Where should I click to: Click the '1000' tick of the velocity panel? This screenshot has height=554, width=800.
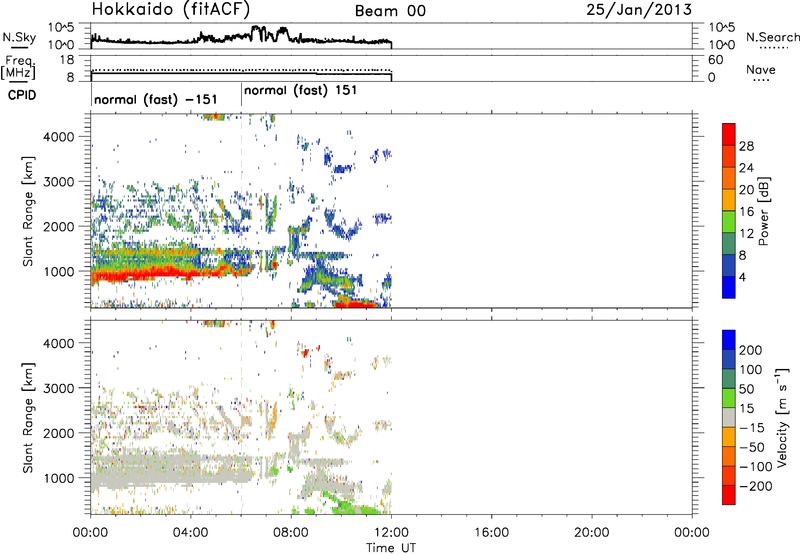(59, 478)
